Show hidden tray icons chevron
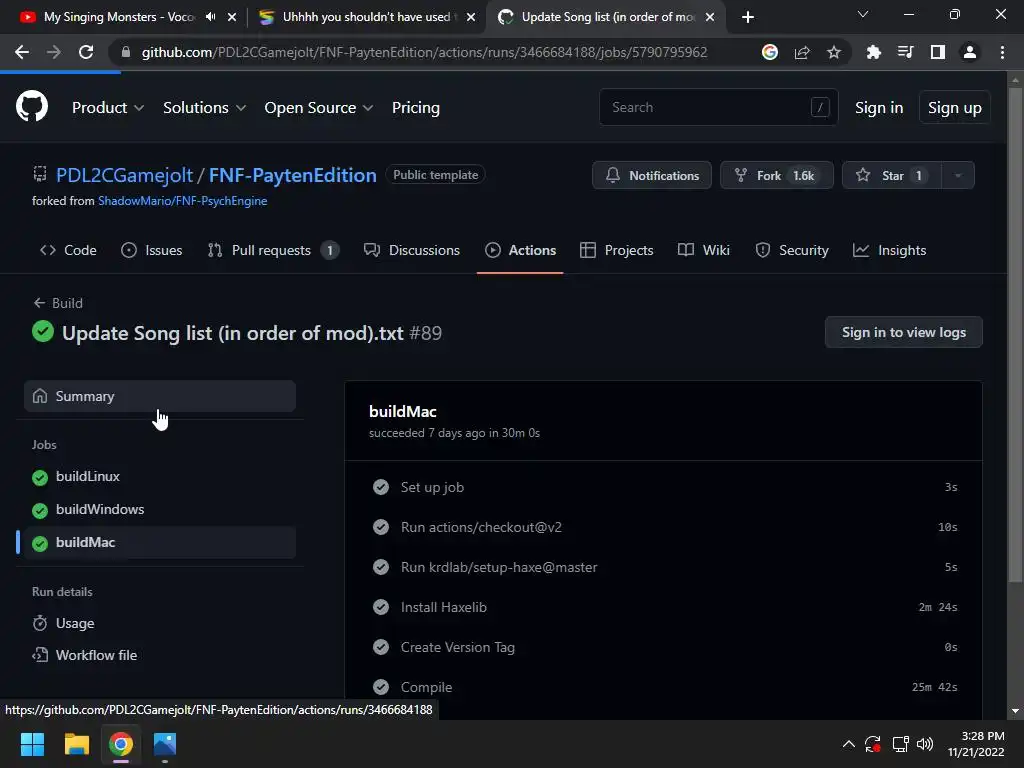The width and height of the screenshot is (1024, 768). coord(848,744)
